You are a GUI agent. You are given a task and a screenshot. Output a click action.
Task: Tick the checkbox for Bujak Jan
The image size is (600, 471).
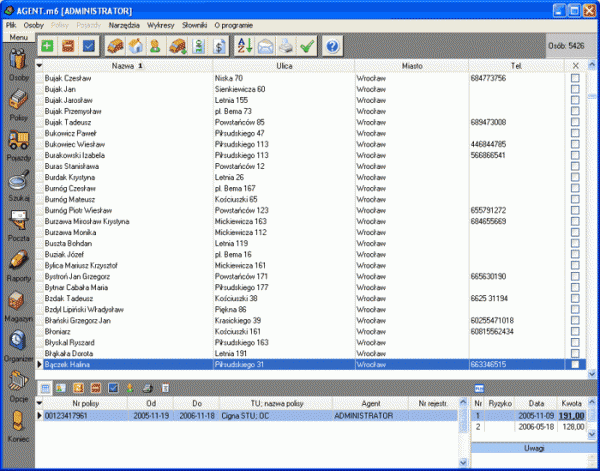pyautogui.click(x=575, y=89)
